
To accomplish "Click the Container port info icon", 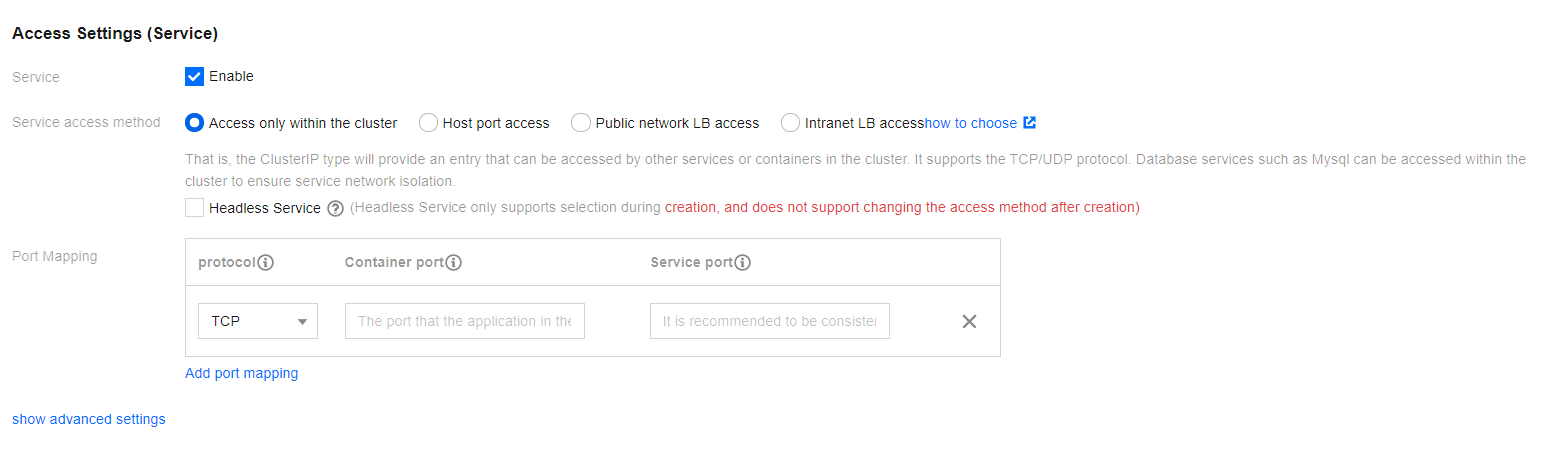I will [x=453, y=263].
